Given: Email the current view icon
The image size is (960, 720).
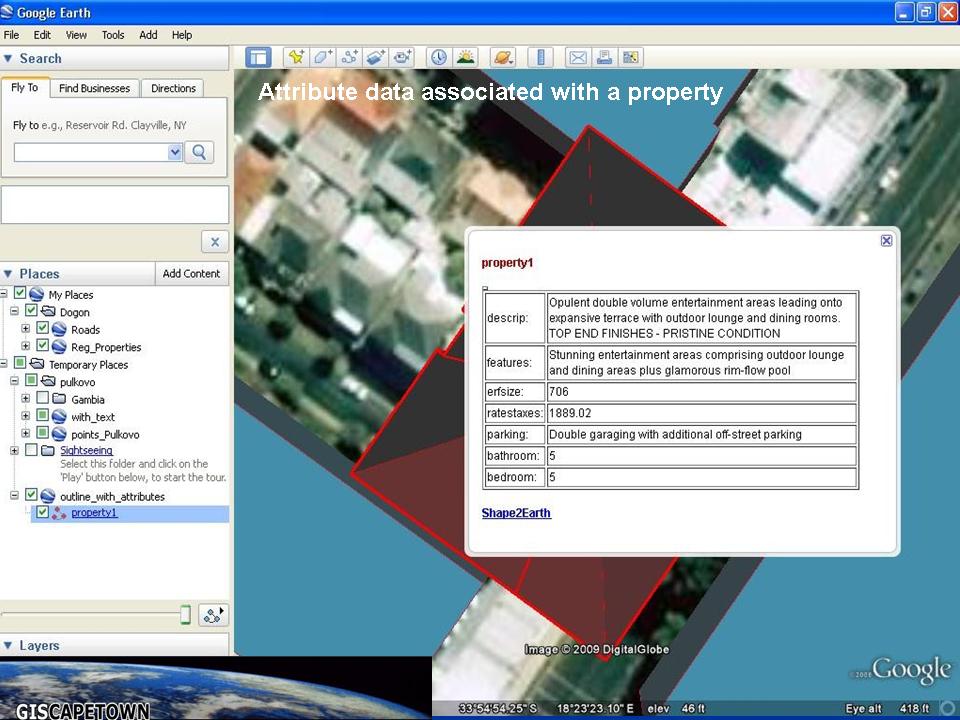Looking at the screenshot, I should (577, 58).
